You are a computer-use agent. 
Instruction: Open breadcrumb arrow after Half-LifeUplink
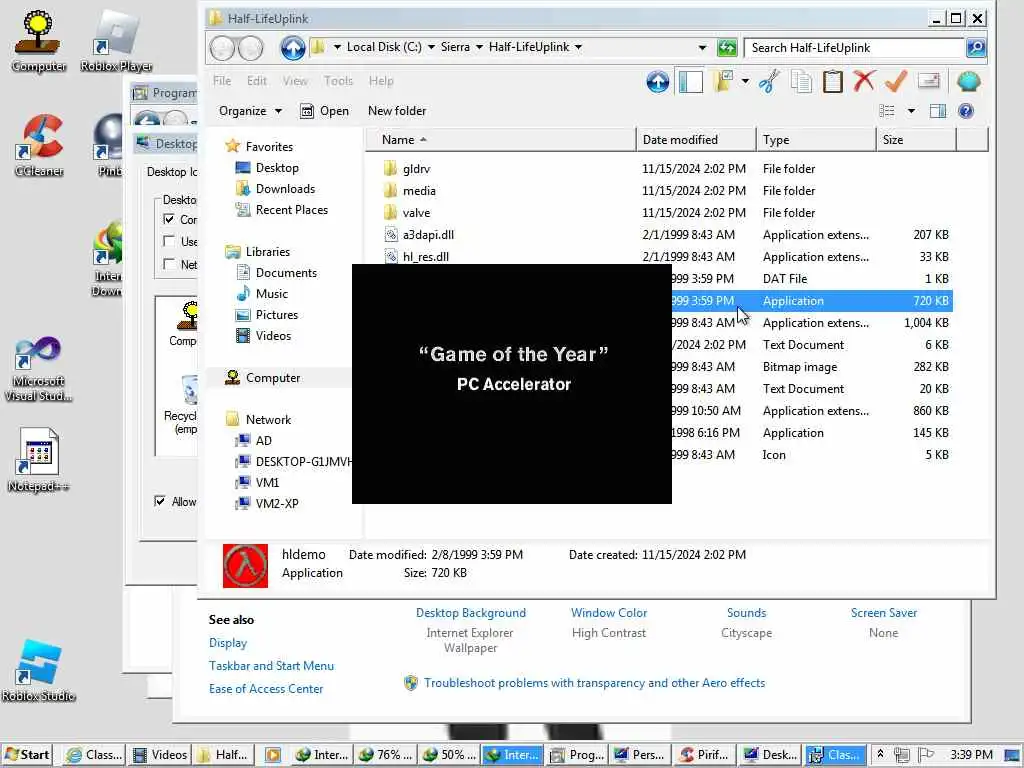click(x=578, y=48)
